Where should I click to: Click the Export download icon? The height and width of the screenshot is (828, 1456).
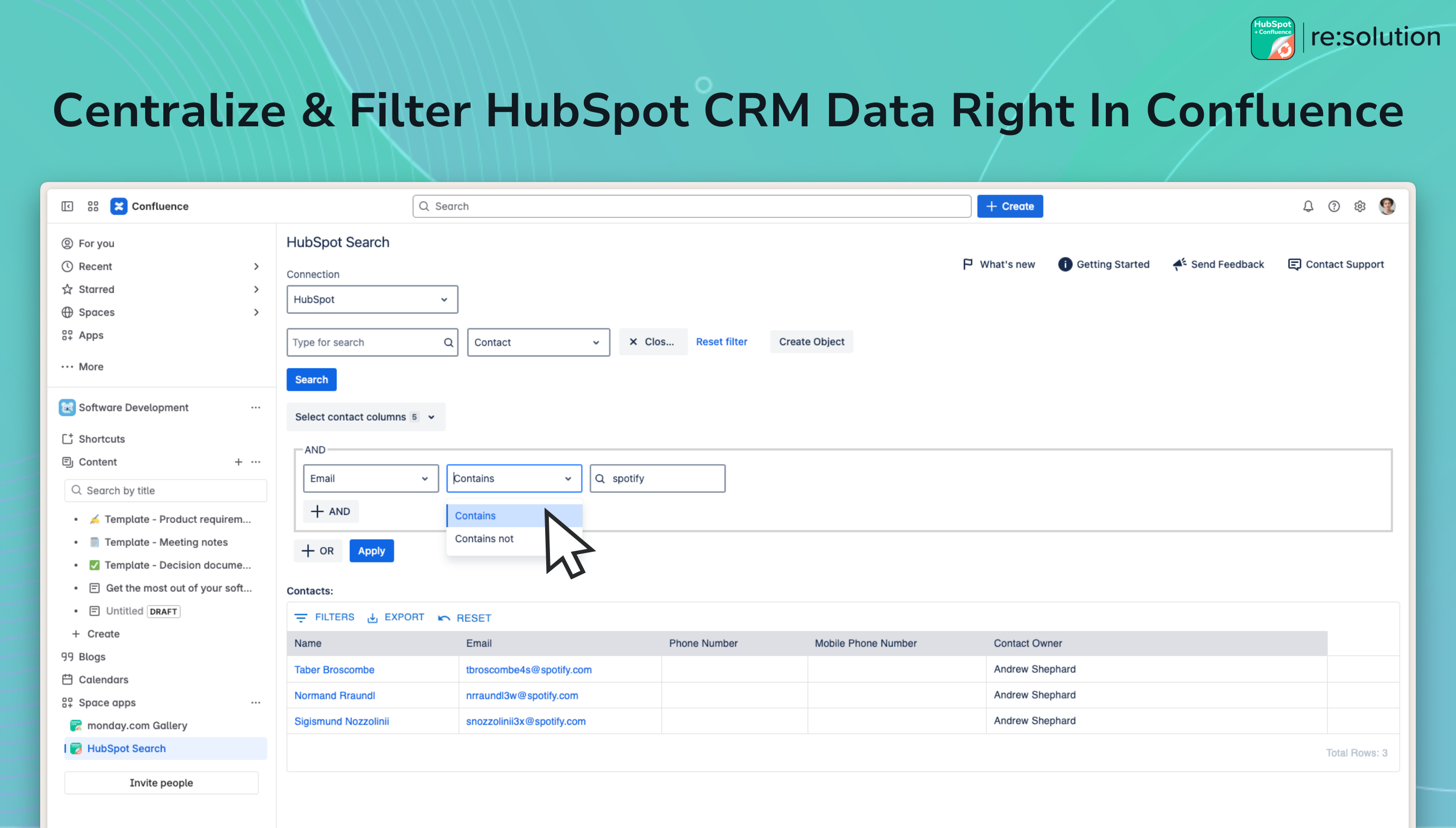tap(373, 618)
